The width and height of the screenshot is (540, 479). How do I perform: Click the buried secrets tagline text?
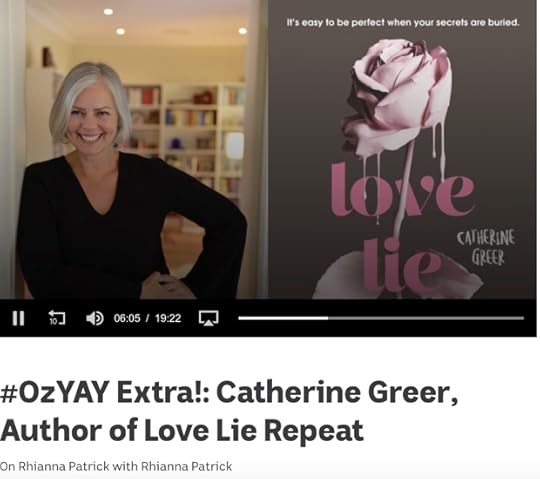pos(403,23)
